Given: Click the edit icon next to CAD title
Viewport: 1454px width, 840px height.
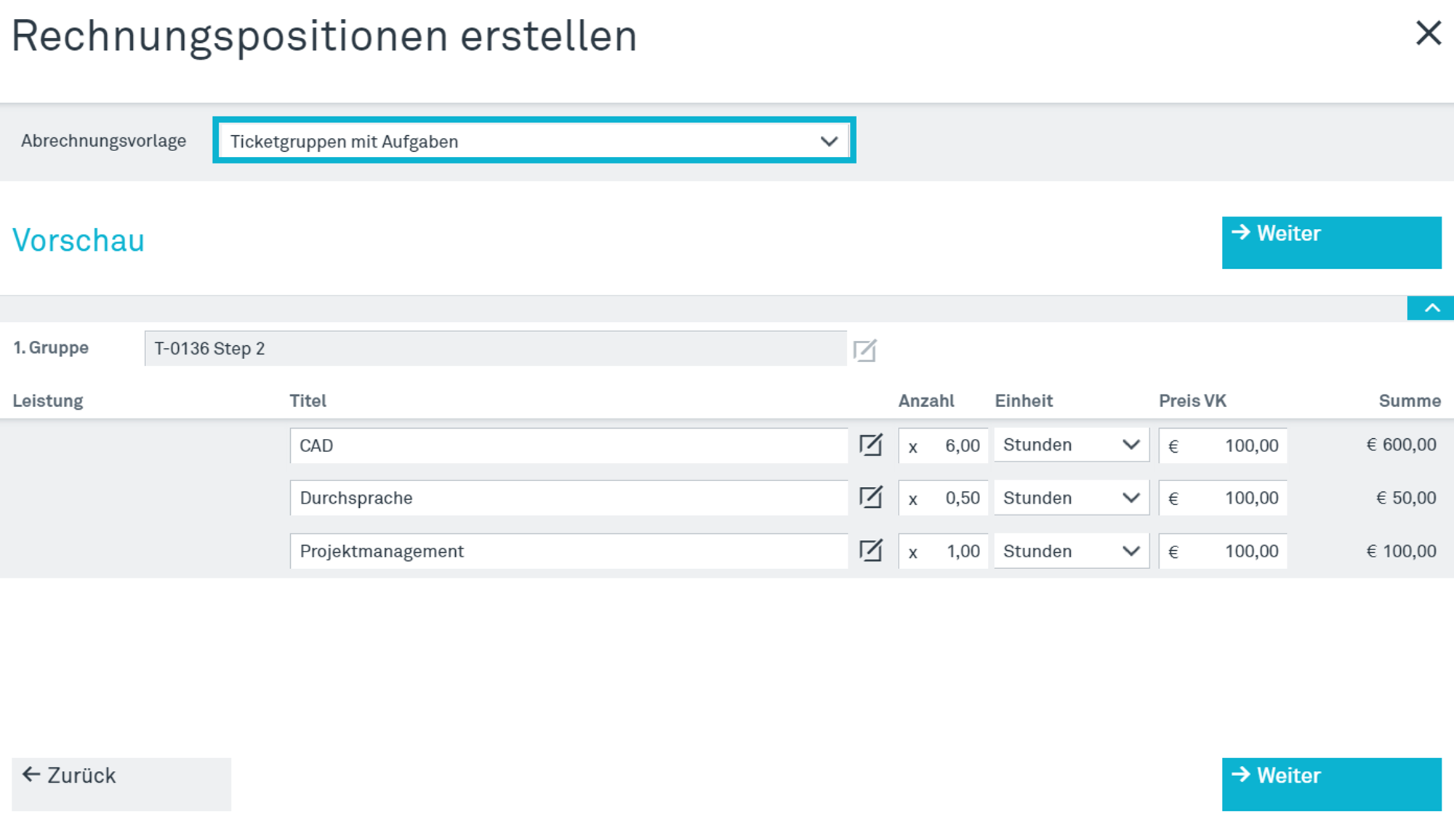Looking at the screenshot, I should click(x=870, y=445).
